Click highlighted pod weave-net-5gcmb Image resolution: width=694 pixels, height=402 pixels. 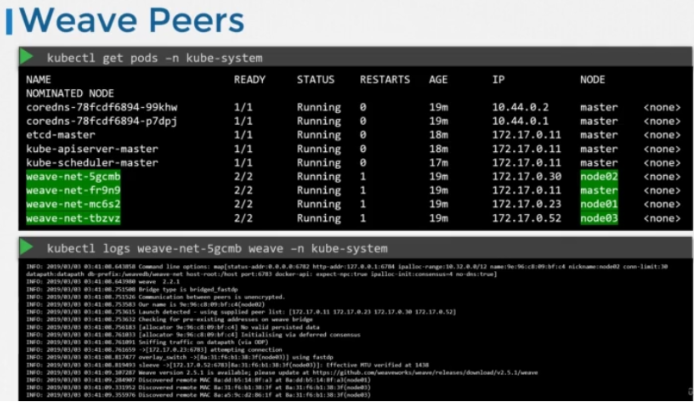pos(73,177)
